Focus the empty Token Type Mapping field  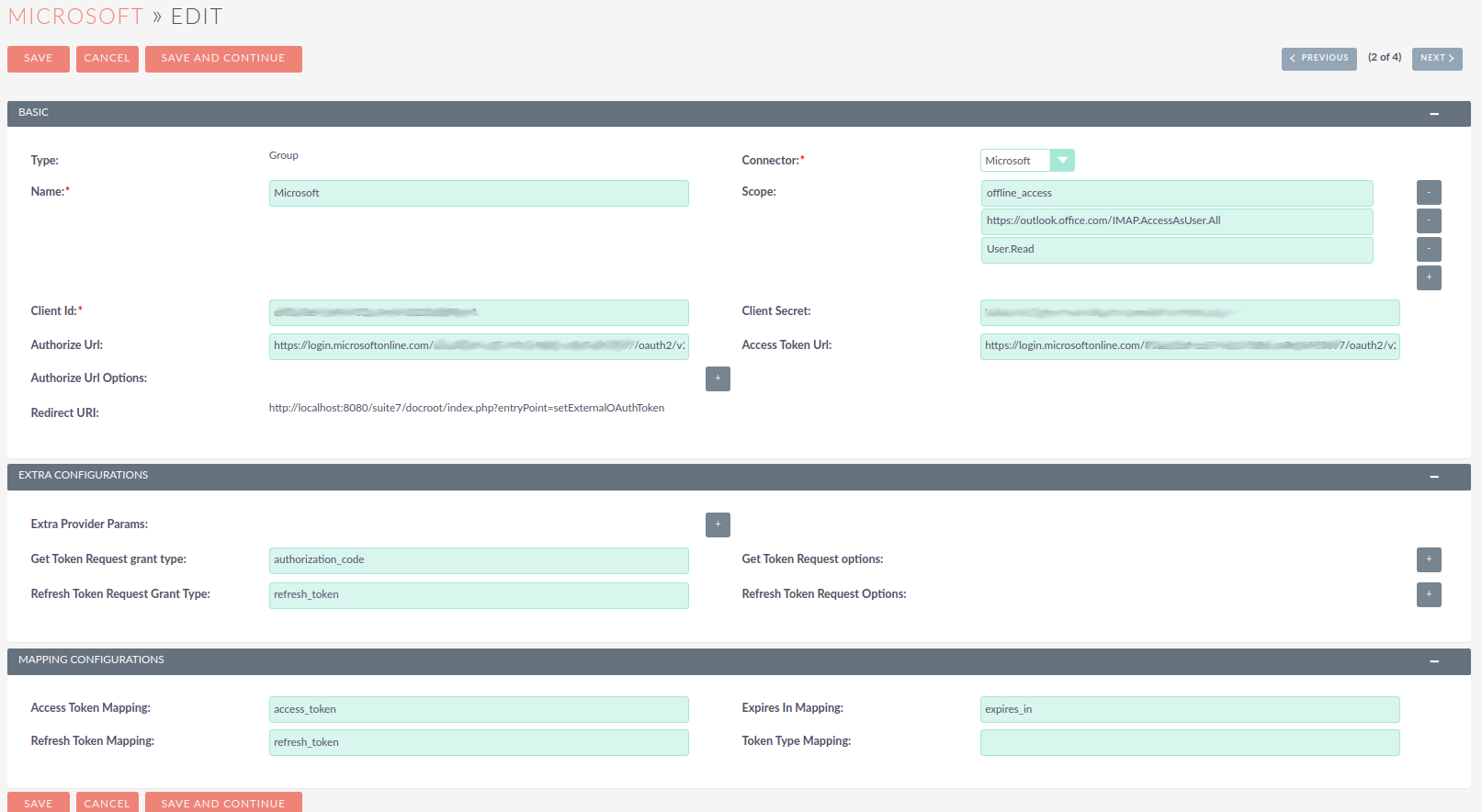1190,742
